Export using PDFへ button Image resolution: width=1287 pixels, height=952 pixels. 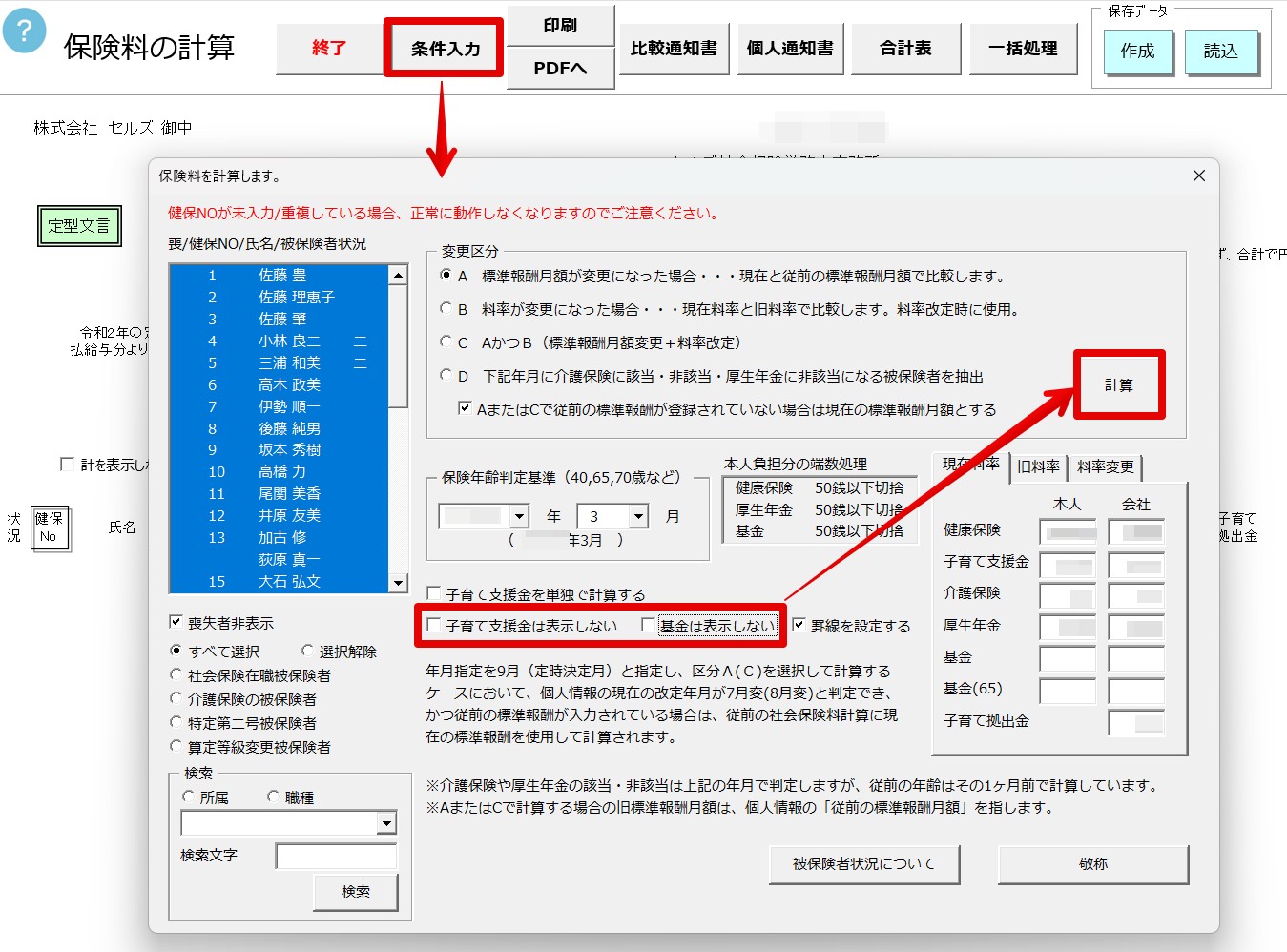tap(560, 68)
